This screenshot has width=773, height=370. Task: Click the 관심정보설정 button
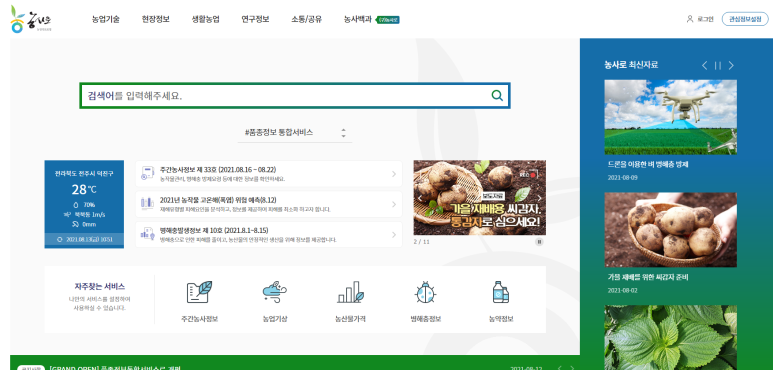tap(745, 19)
